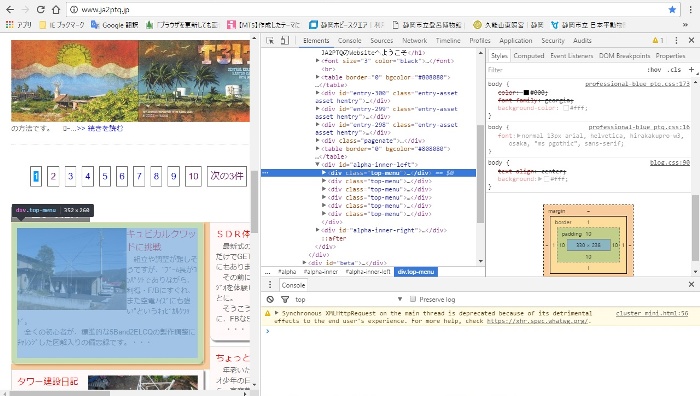Toggle .cls element classes button

675,70
